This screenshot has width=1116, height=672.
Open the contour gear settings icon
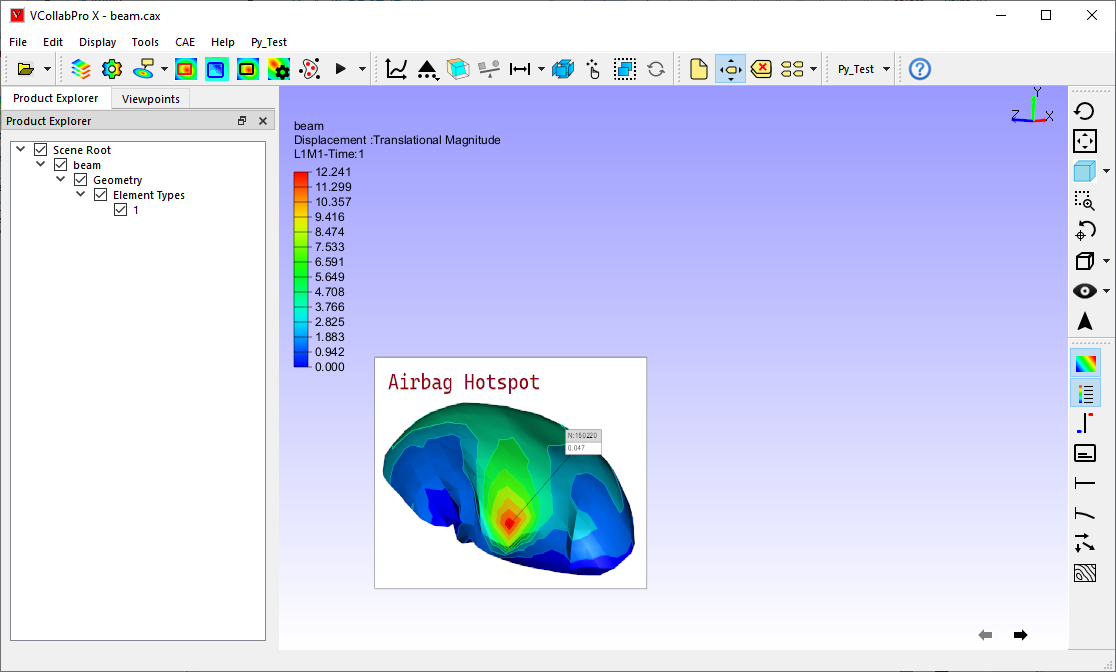[278, 69]
